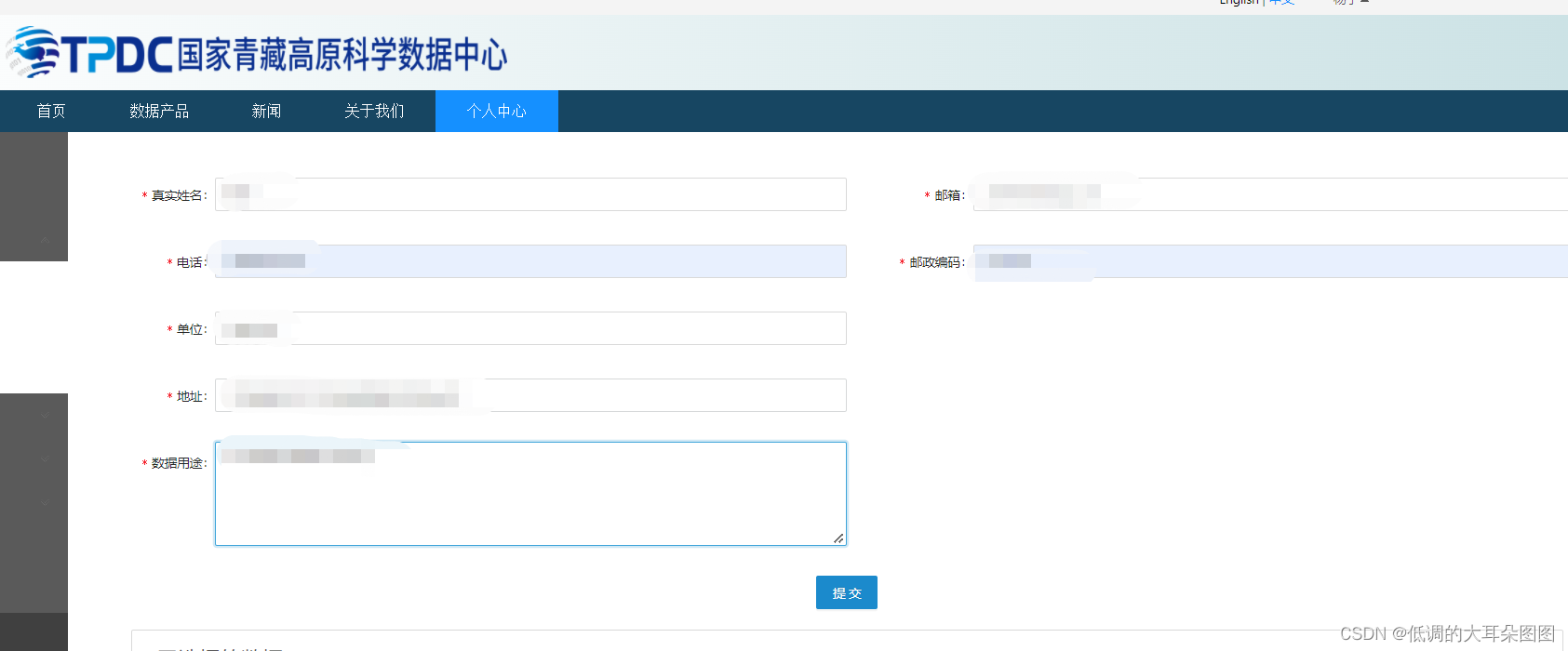This screenshot has height=651, width=1568.
Task: Submit the form with 提交 button
Action: (847, 592)
